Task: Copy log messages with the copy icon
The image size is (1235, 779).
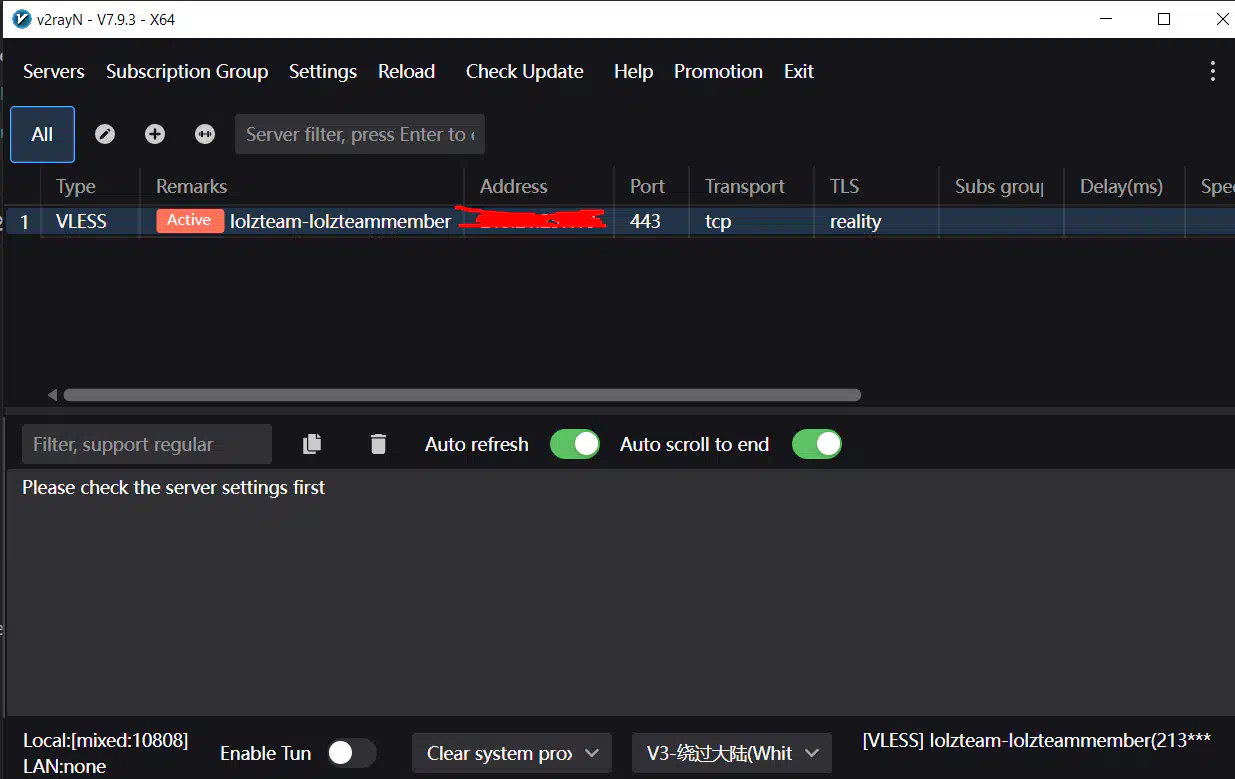Action: click(312, 444)
